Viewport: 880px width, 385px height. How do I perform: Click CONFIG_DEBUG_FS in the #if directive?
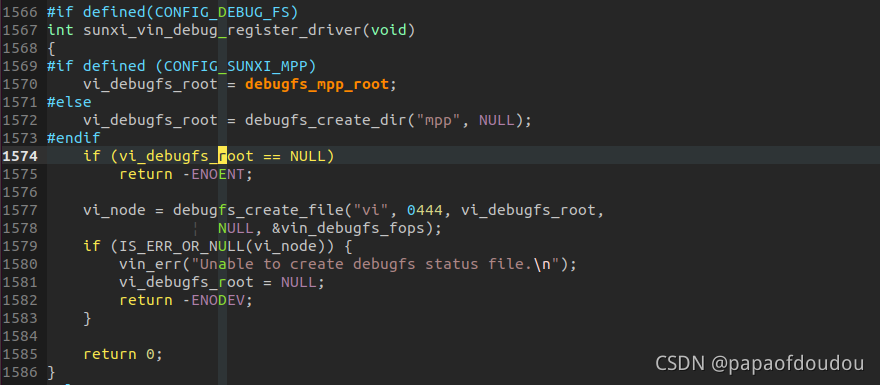[x=222, y=12]
